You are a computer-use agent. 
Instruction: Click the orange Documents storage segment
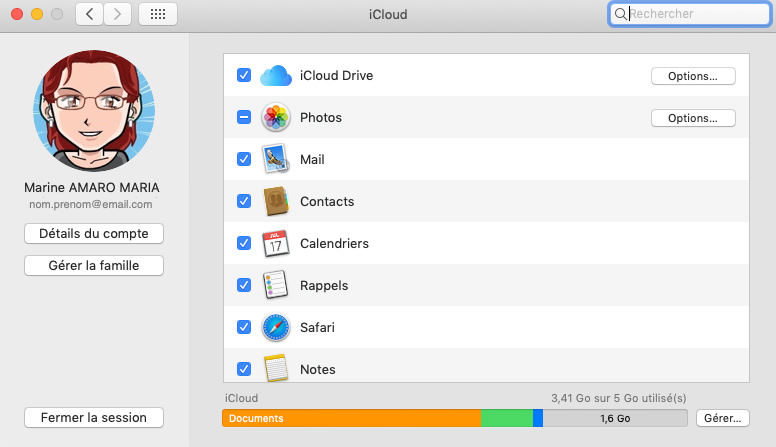coord(351,418)
